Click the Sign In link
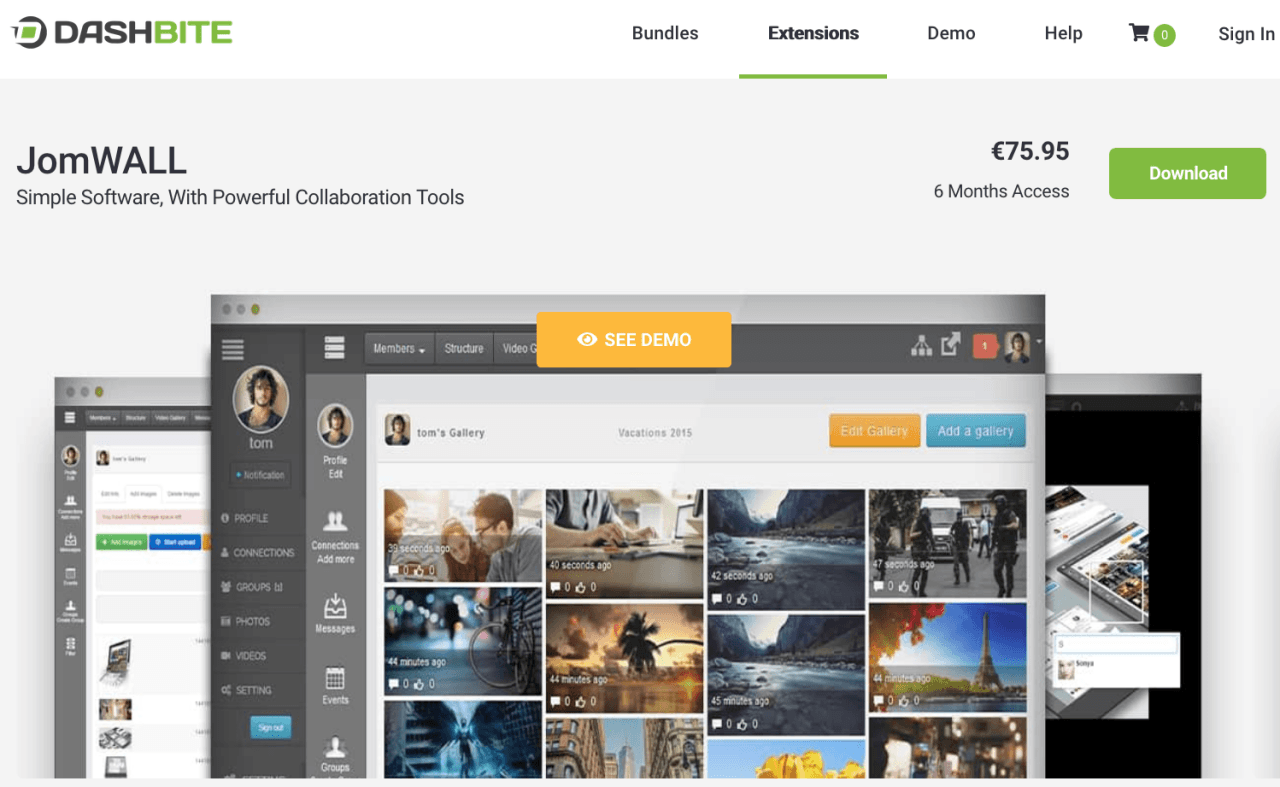The width and height of the screenshot is (1280, 787). click(x=1246, y=34)
